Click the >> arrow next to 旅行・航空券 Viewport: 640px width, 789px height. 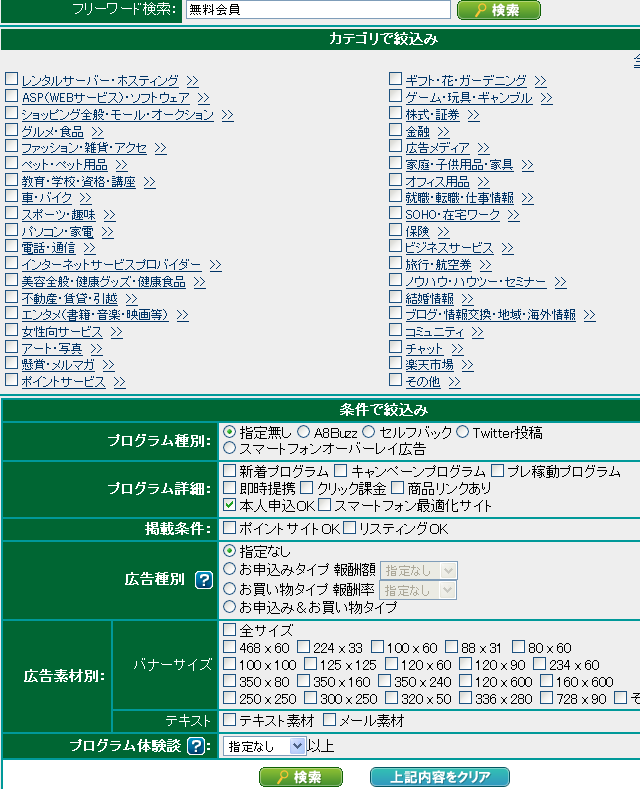point(486,265)
